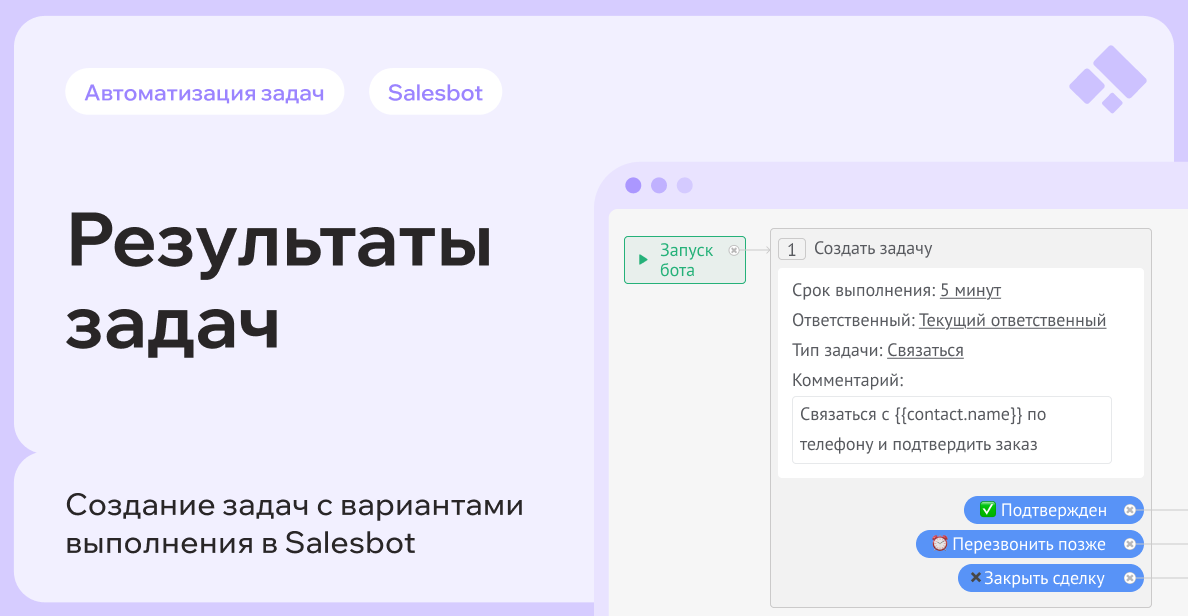Click the 'Ответственный:' label
Screen dimensions: 1188x616
[x=853, y=321]
